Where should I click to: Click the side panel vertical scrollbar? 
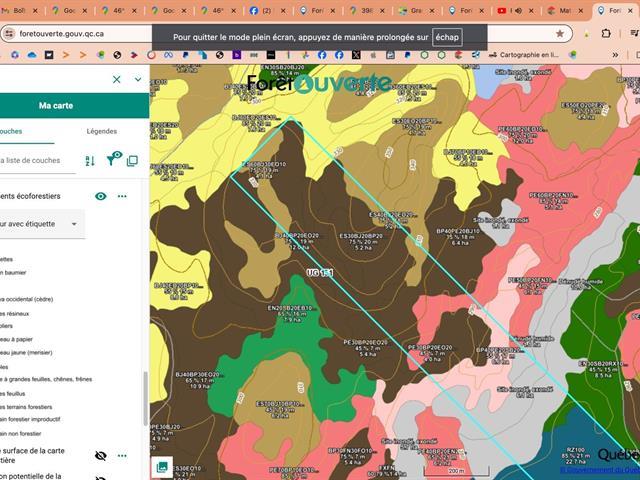(145, 399)
